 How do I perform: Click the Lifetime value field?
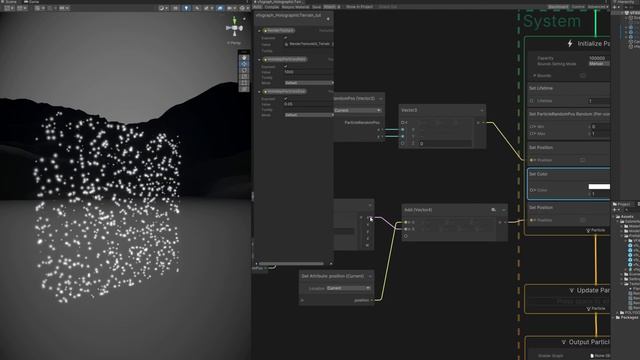coord(599,101)
